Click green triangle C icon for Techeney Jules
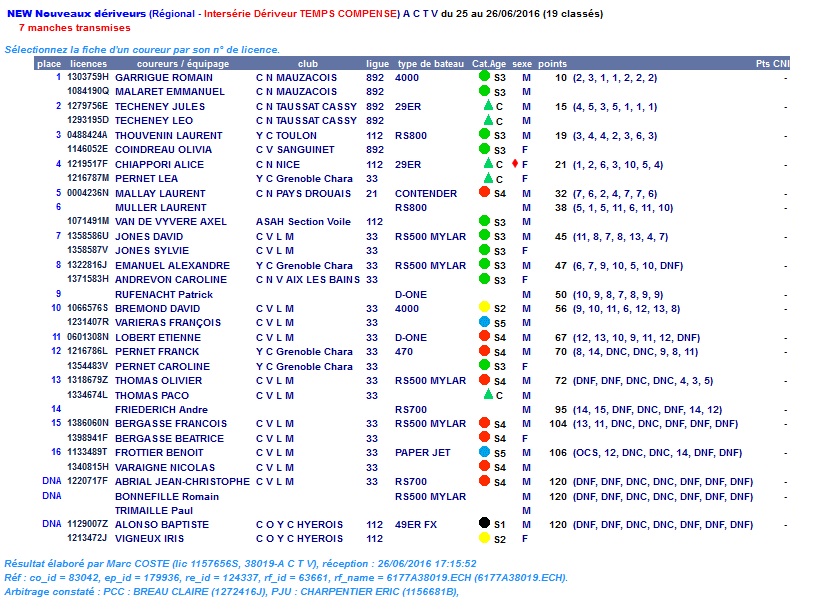This screenshot has height=609, width=821. (x=488, y=105)
